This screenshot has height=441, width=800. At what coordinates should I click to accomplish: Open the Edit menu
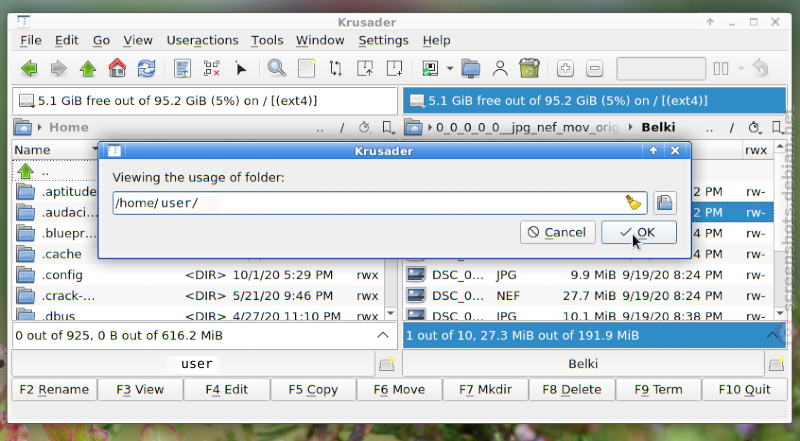67,40
